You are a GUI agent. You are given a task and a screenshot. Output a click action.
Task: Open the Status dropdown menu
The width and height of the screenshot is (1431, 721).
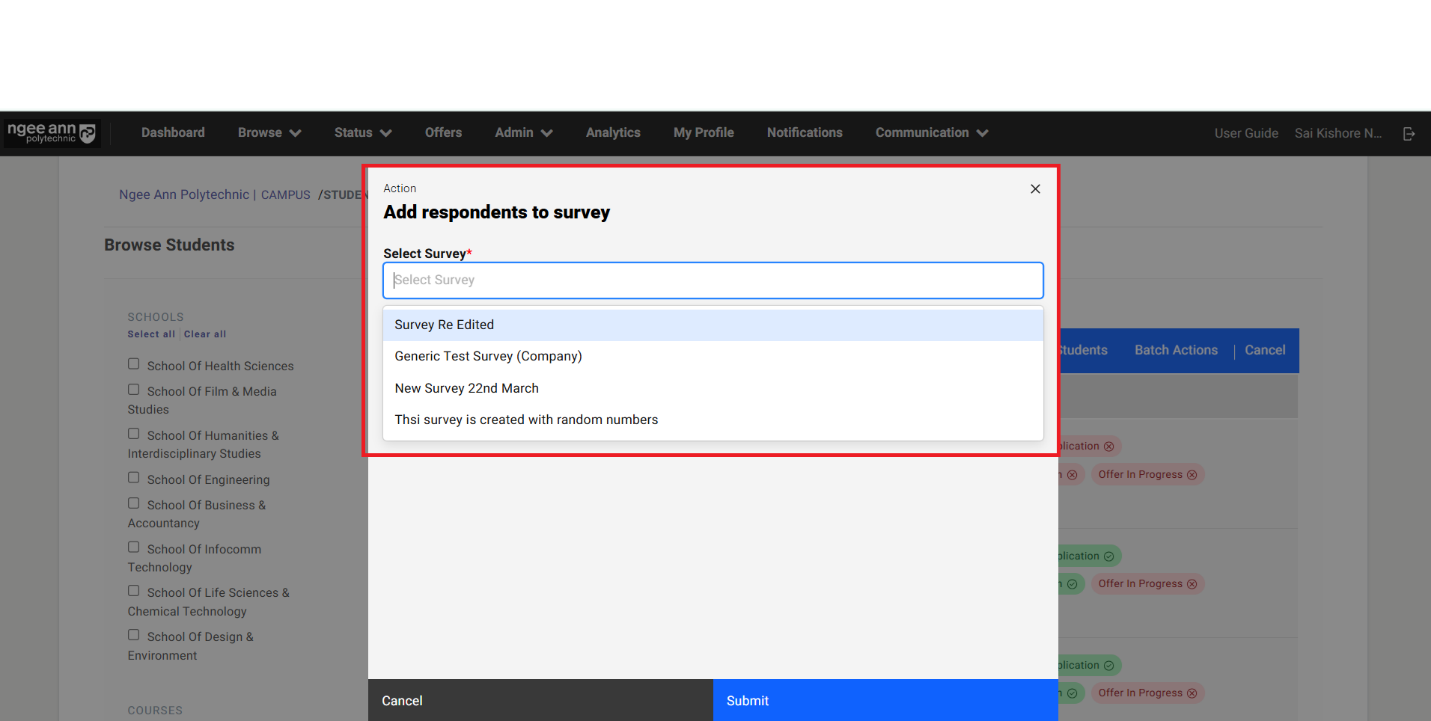[x=362, y=133]
